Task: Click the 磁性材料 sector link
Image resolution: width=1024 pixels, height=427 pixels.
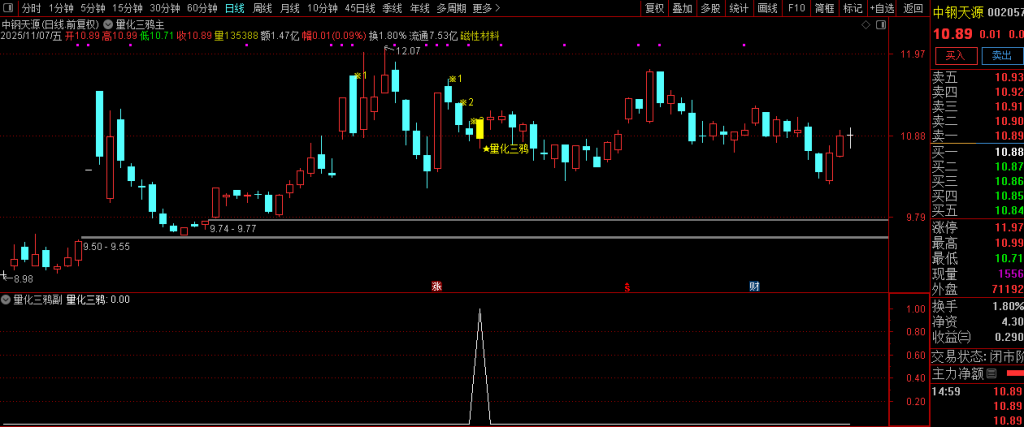Action: point(480,36)
